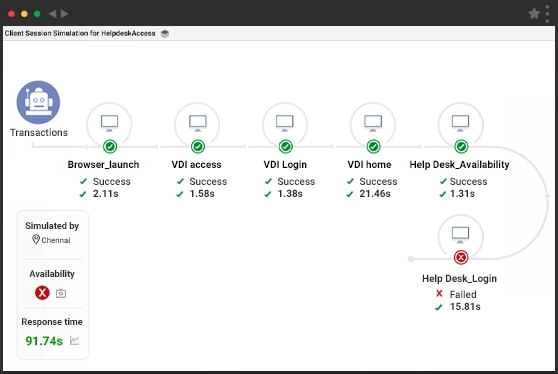Click the 15.81s response value

(465, 306)
